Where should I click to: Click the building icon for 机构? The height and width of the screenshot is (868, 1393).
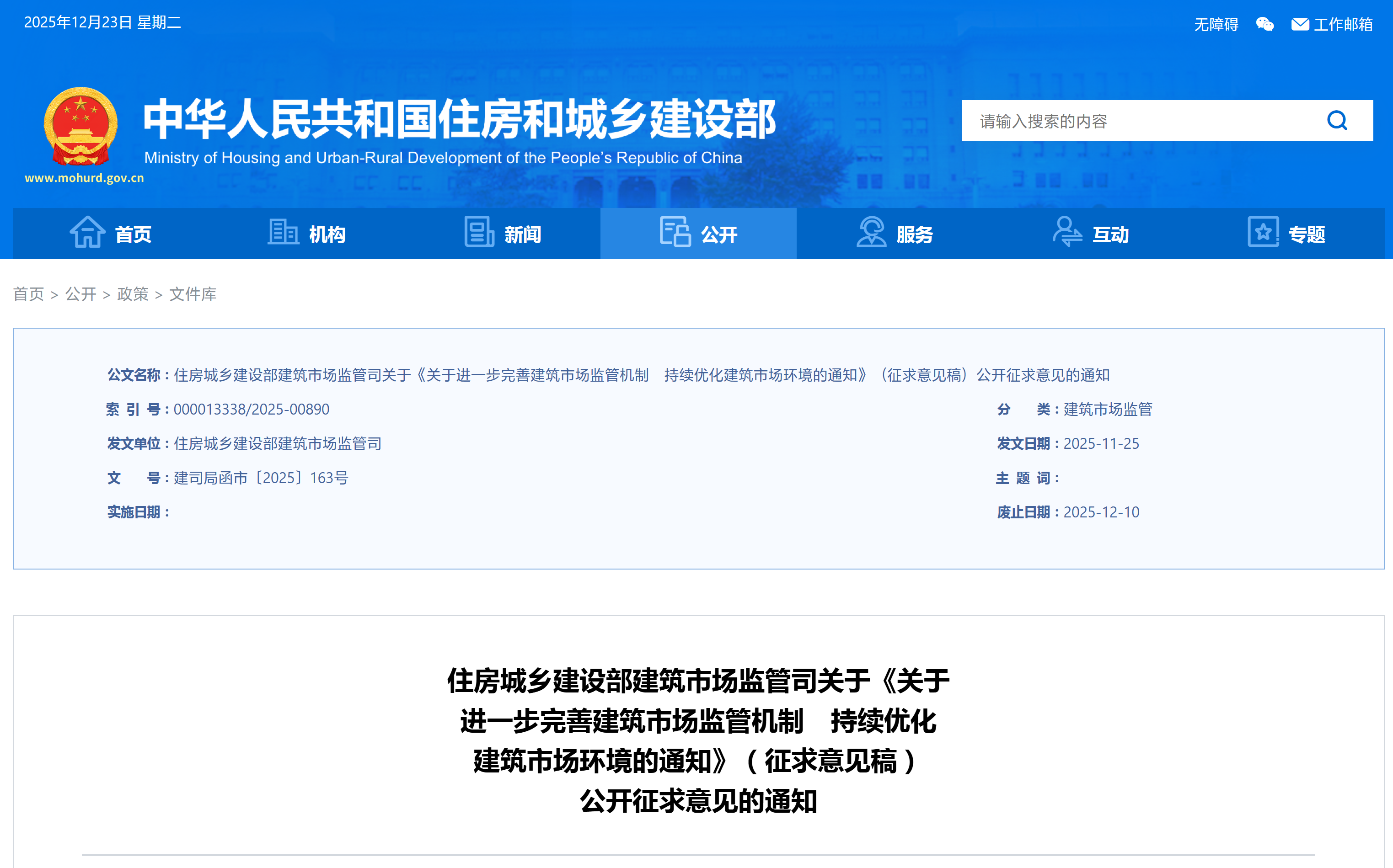tap(283, 233)
